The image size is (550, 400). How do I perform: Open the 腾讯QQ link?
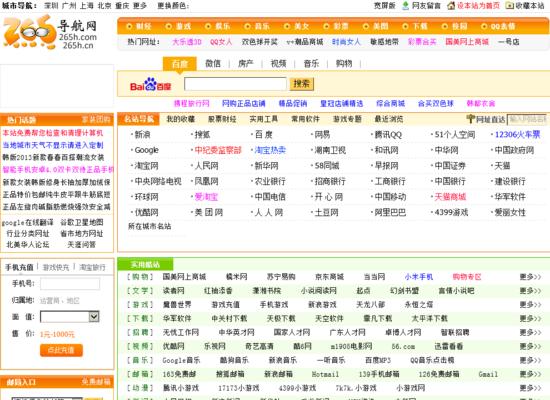(x=388, y=134)
